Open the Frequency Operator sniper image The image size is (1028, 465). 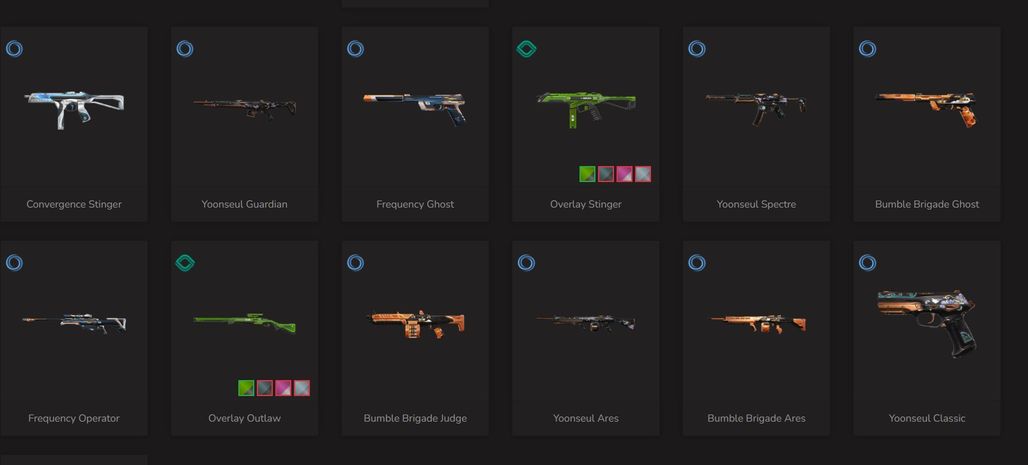[74, 323]
